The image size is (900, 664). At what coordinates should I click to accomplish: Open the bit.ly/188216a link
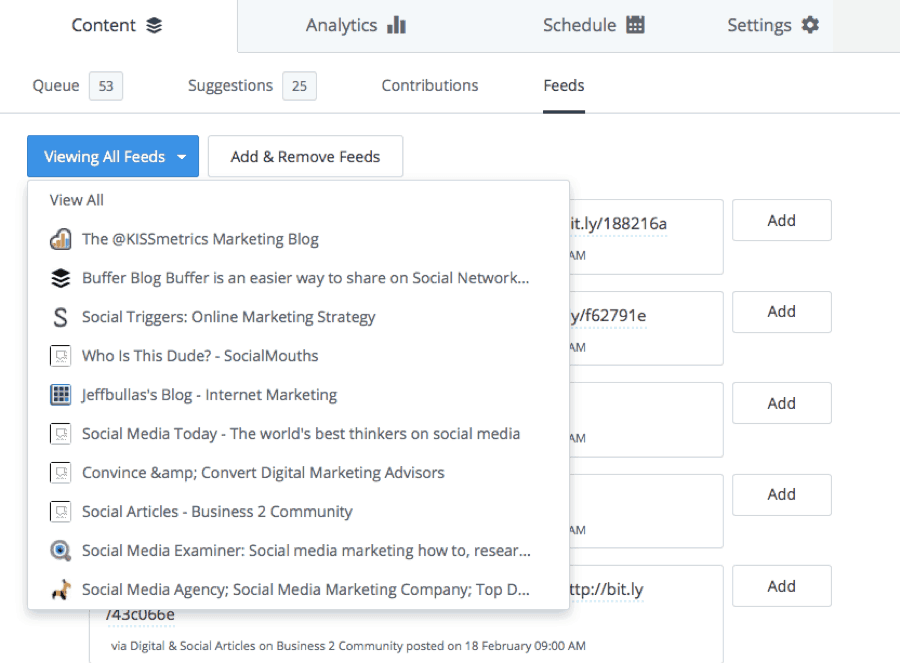click(x=619, y=224)
